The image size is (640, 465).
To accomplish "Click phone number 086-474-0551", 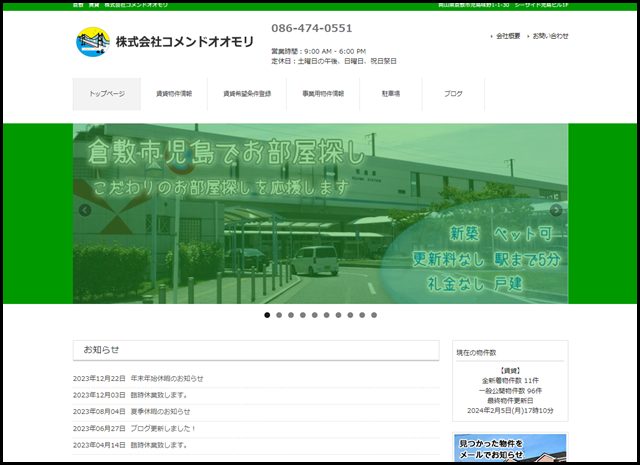I will (x=312, y=28).
